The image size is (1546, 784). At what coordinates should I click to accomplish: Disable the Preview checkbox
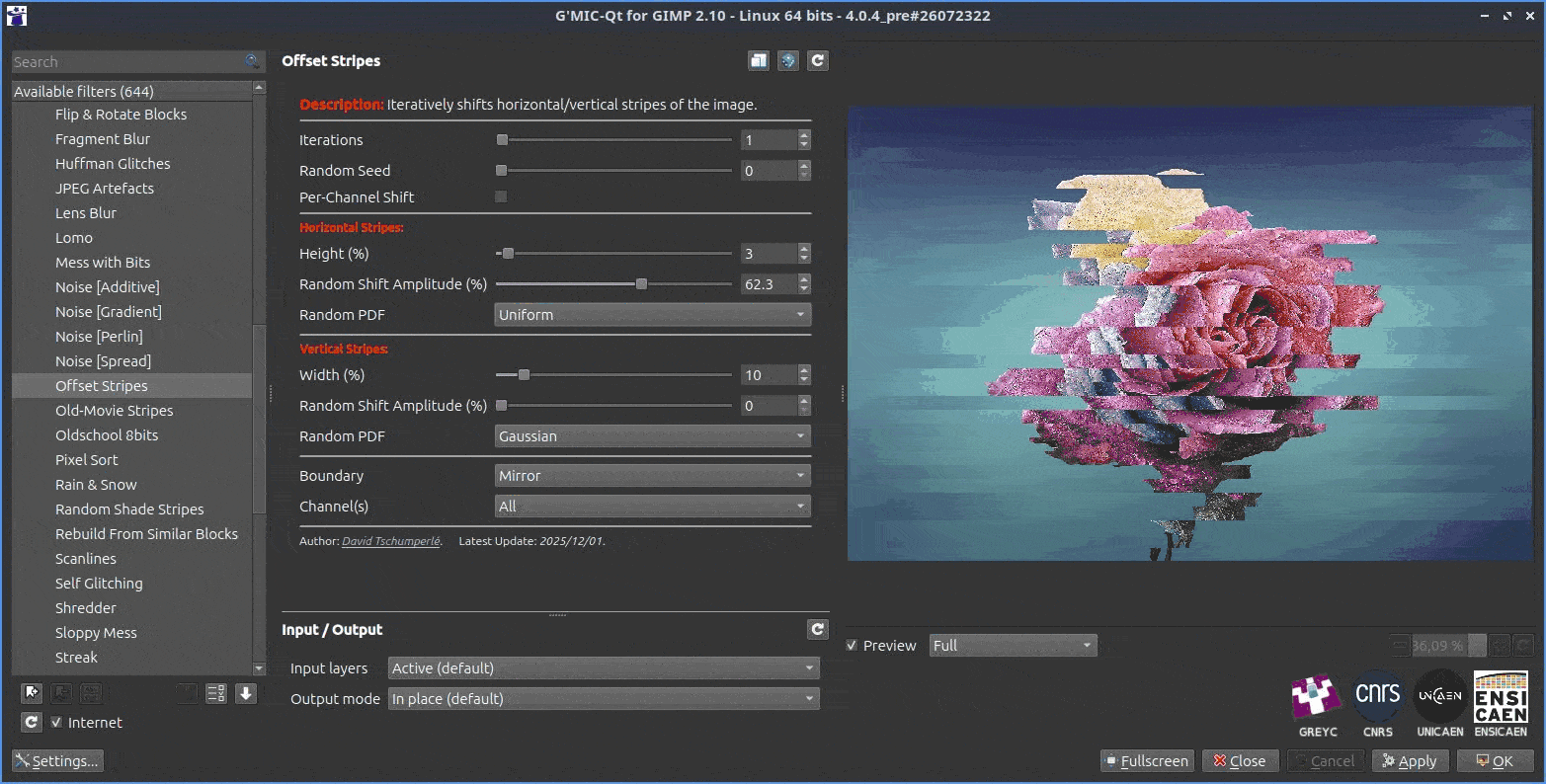point(852,645)
